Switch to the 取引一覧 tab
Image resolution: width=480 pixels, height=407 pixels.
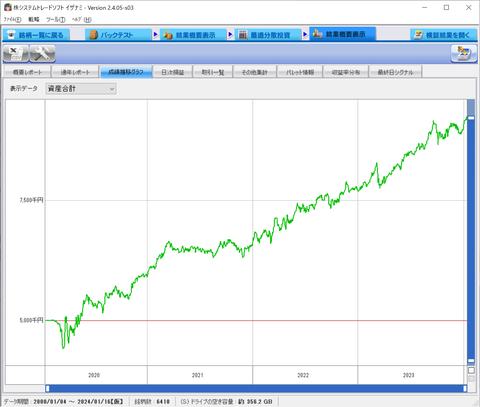click(x=213, y=72)
